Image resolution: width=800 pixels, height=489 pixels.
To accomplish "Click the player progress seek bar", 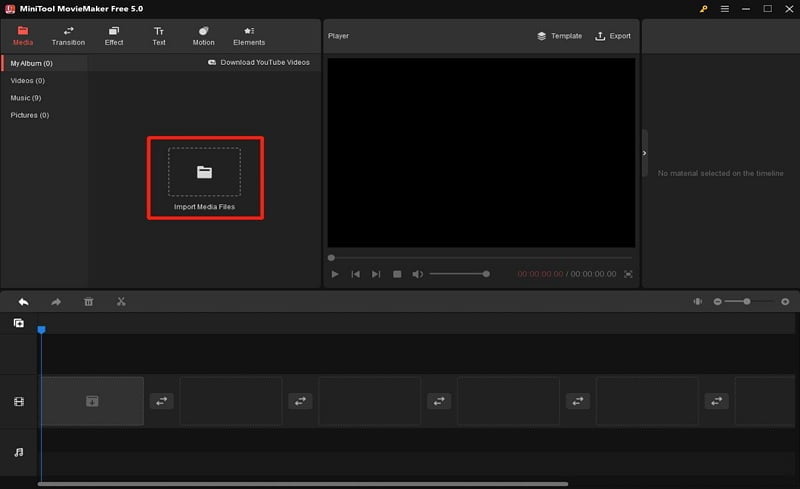I will click(481, 258).
